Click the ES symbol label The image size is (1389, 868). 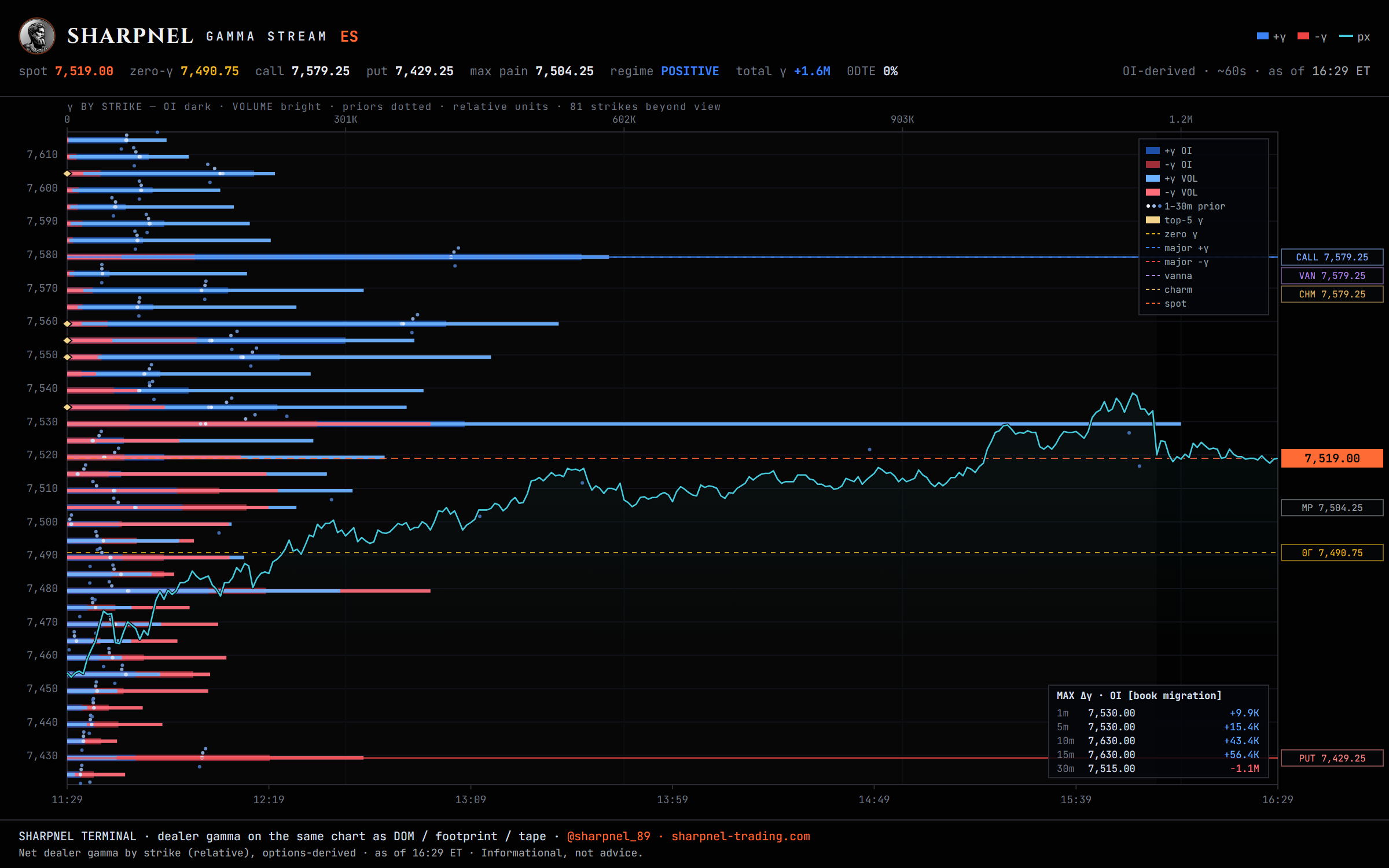(x=350, y=36)
